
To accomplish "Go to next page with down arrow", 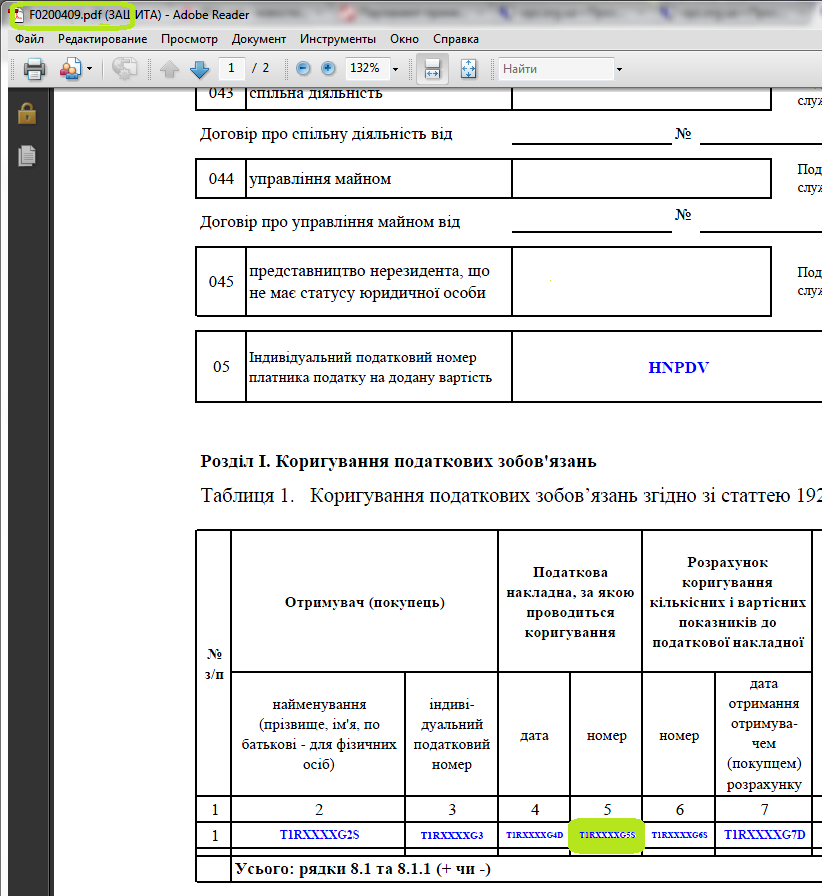I will [x=199, y=69].
